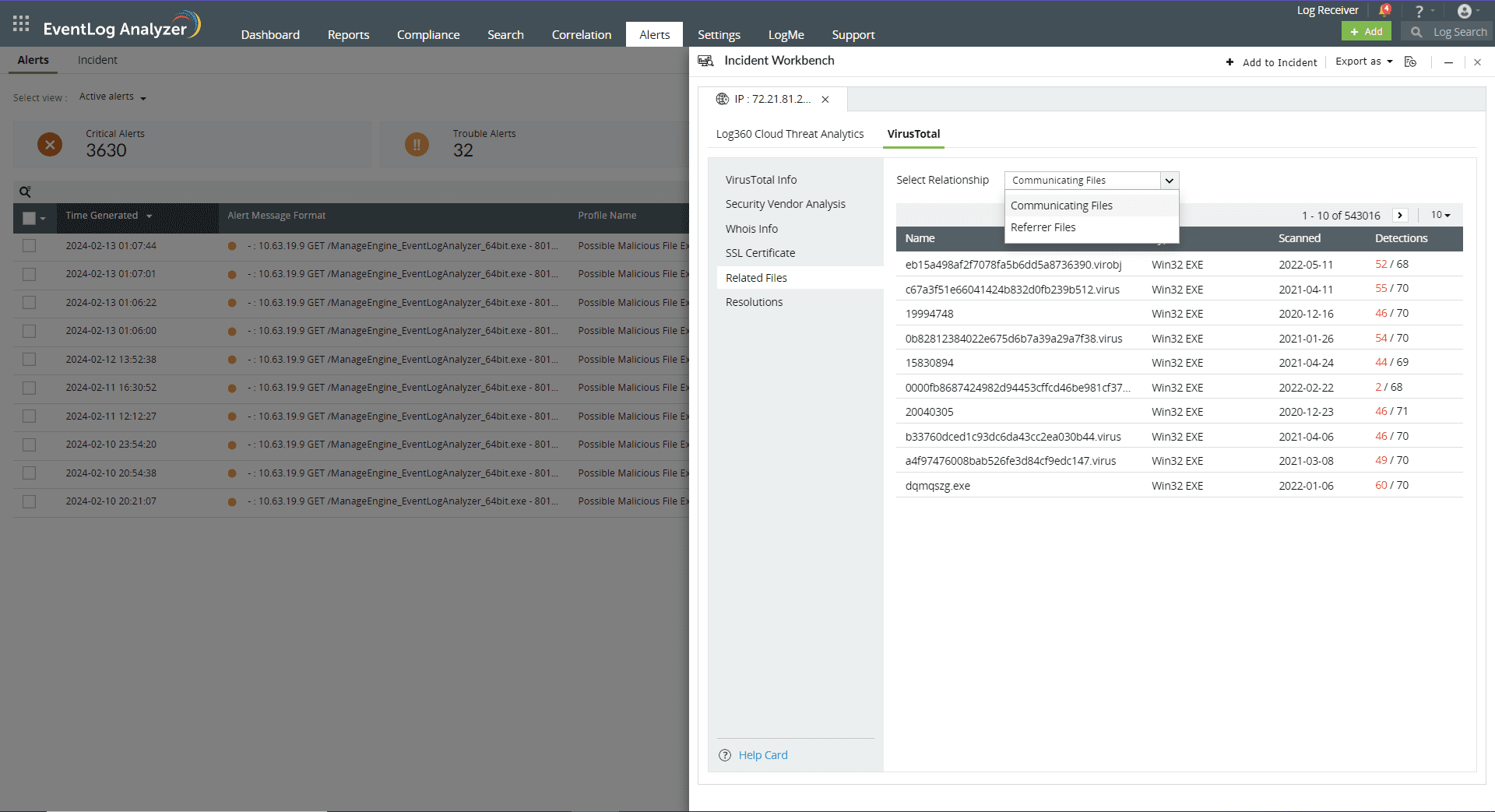Switch to Log360 Cloud Threat Analytics tab
Viewport: 1495px width, 812px height.
(x=789, y=133)
